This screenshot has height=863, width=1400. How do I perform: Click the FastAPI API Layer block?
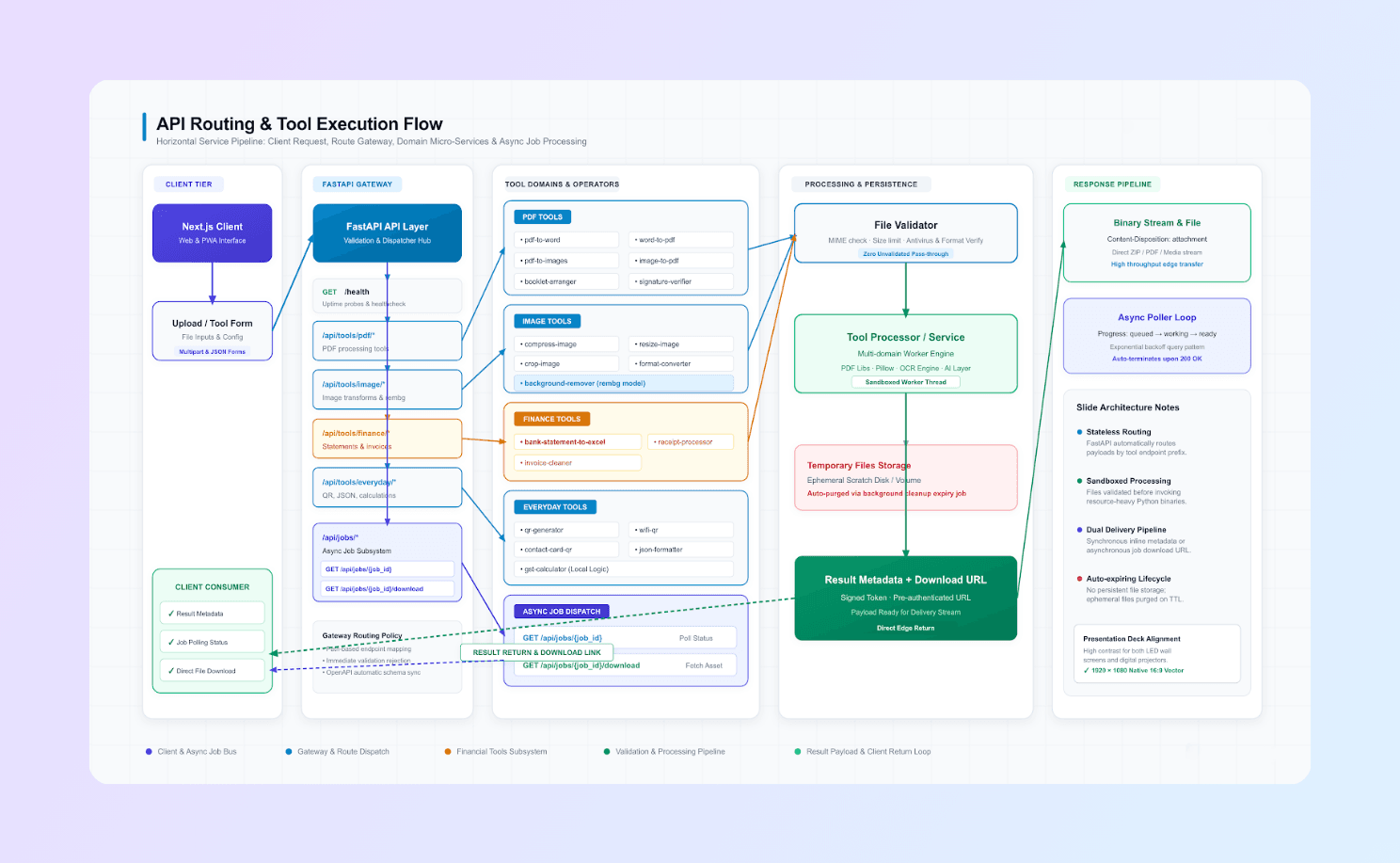click(387, 232)
